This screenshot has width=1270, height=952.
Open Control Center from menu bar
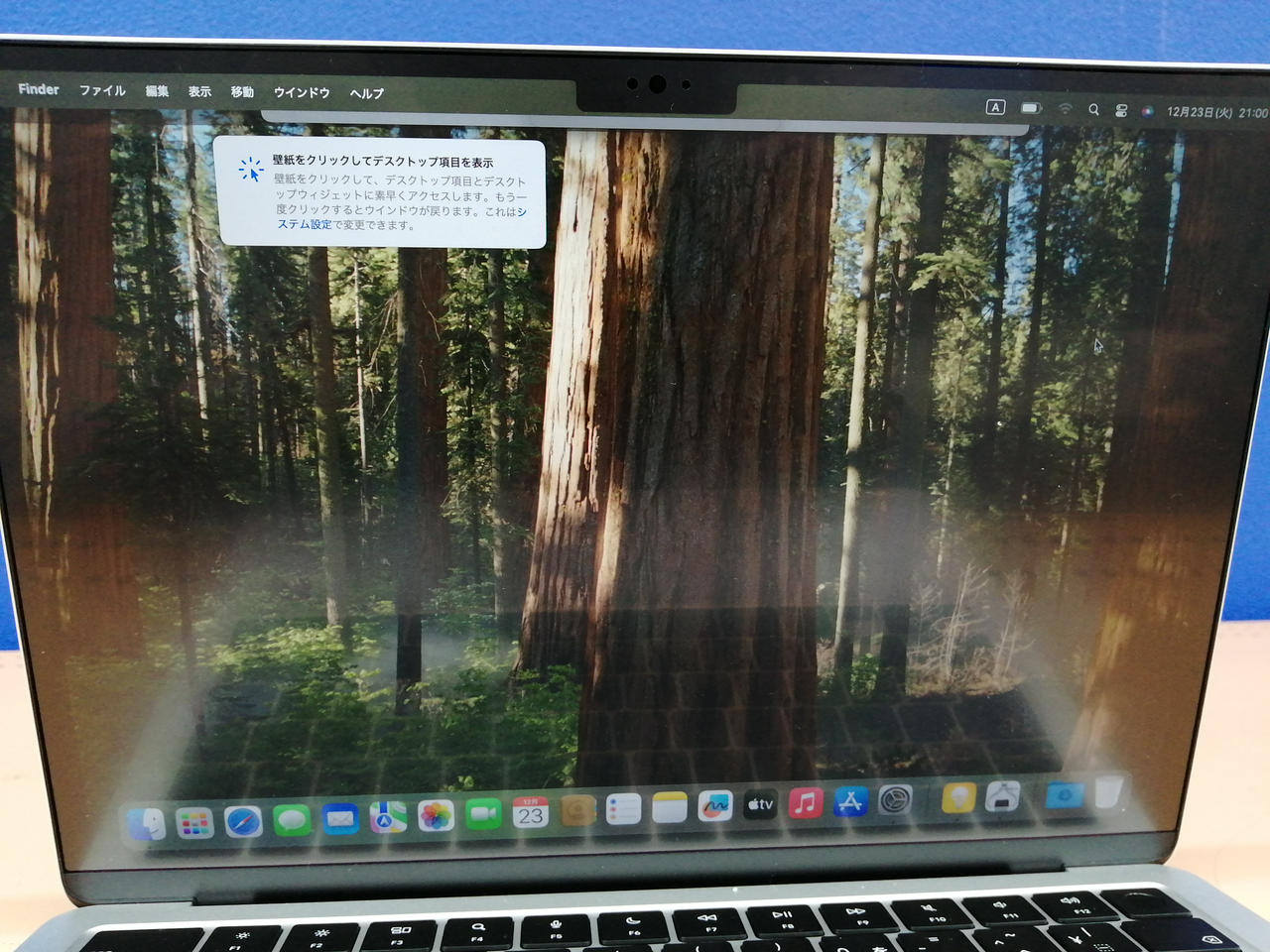coord(1121,111)
